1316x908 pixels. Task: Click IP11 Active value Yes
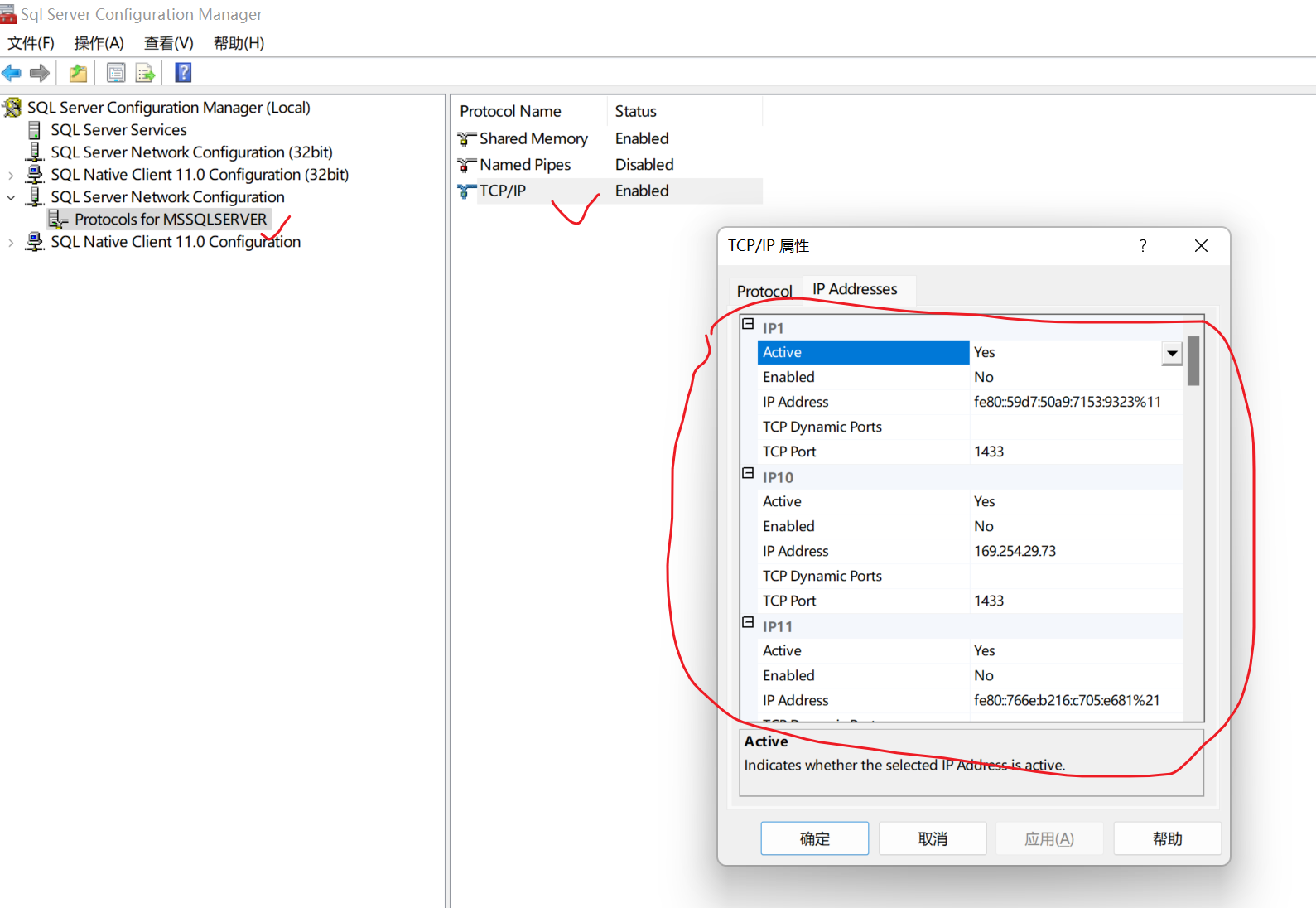[1076, 650]
